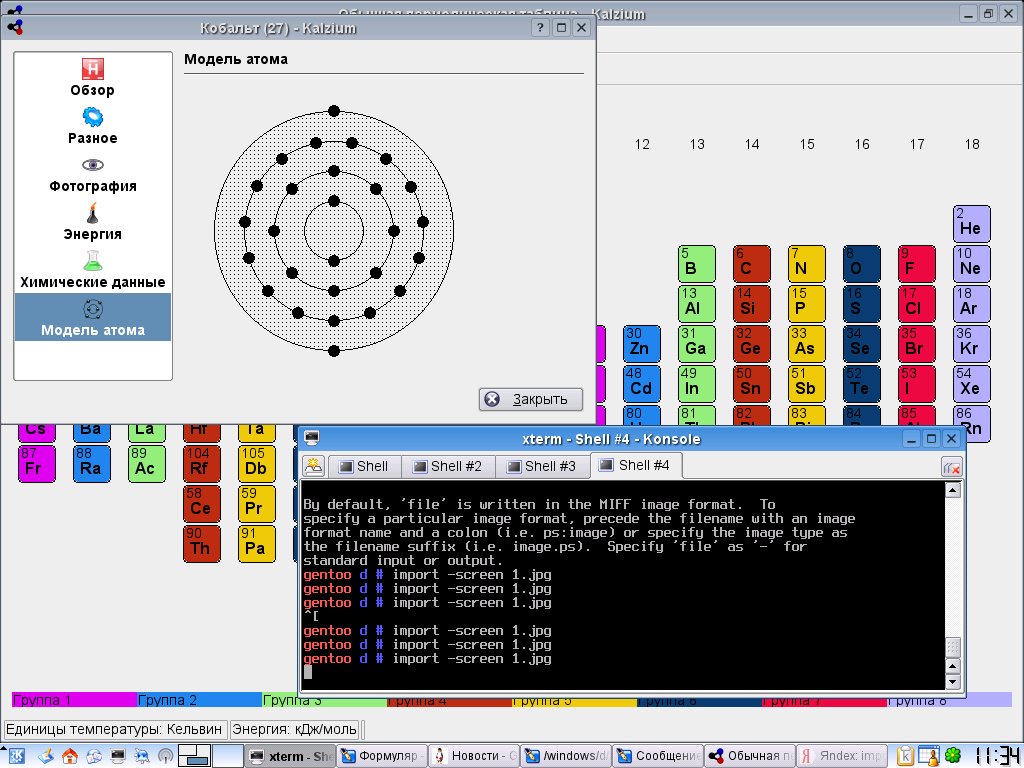
Task: Select Модель атома in the sidebar
Action: click(92, 317)
